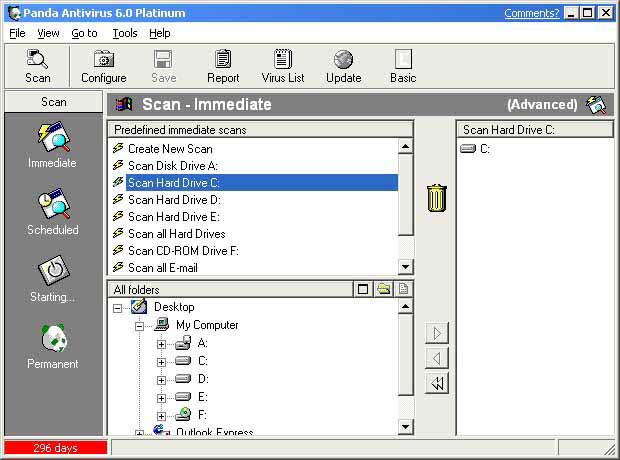Click the Comments? link
The width and height of the screenshot is (620, 460).
click(531, 13)
